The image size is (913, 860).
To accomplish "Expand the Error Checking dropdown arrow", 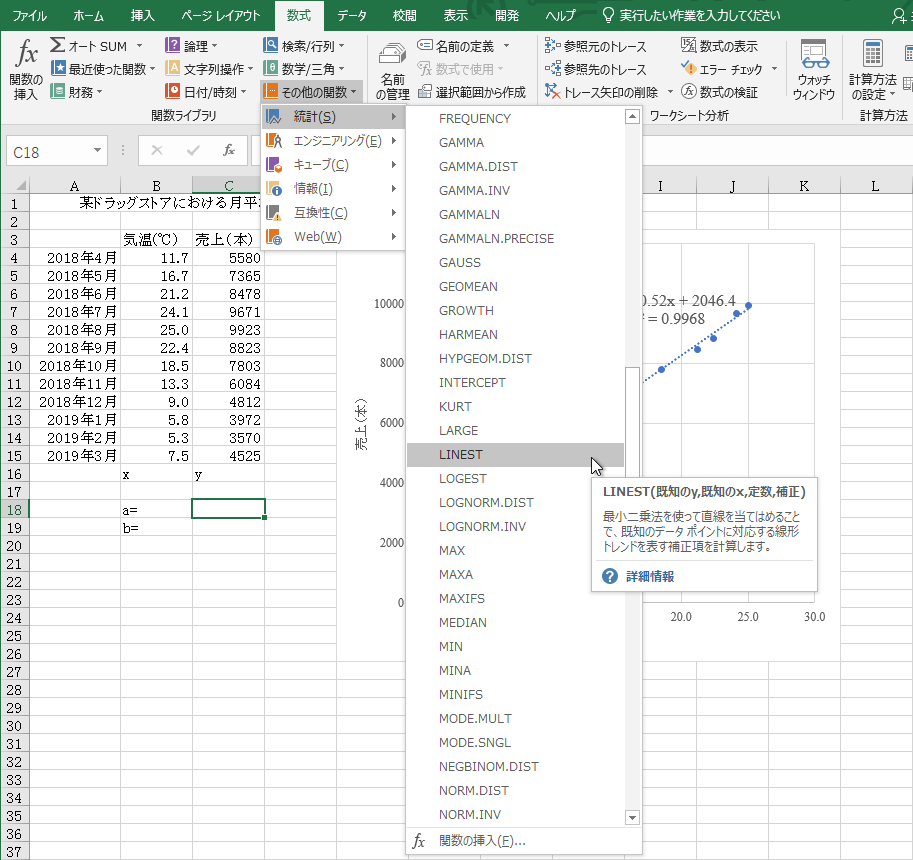I will coord(774,69).
